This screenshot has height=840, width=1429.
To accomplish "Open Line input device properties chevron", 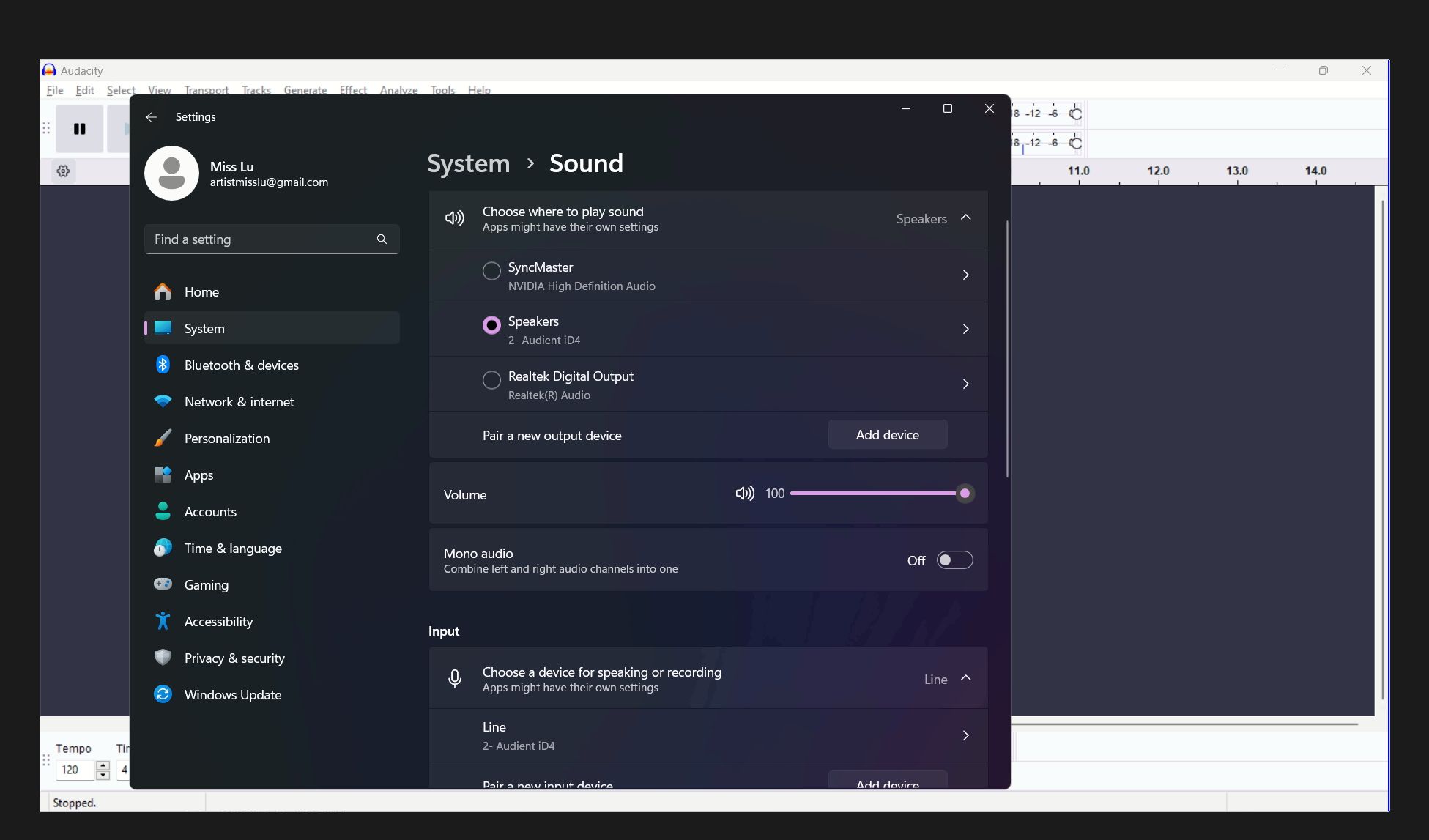I will click(x=965, y=735).
